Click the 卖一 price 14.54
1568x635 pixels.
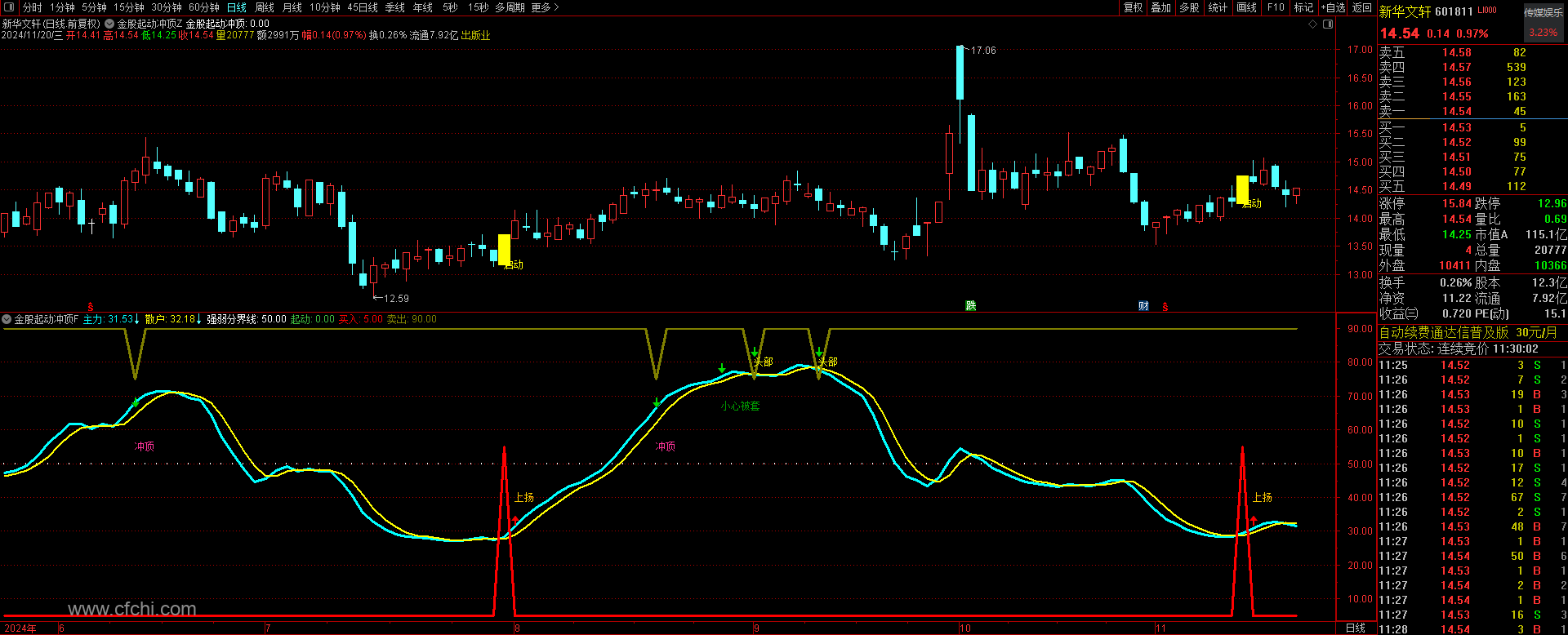pos(1457,111)
